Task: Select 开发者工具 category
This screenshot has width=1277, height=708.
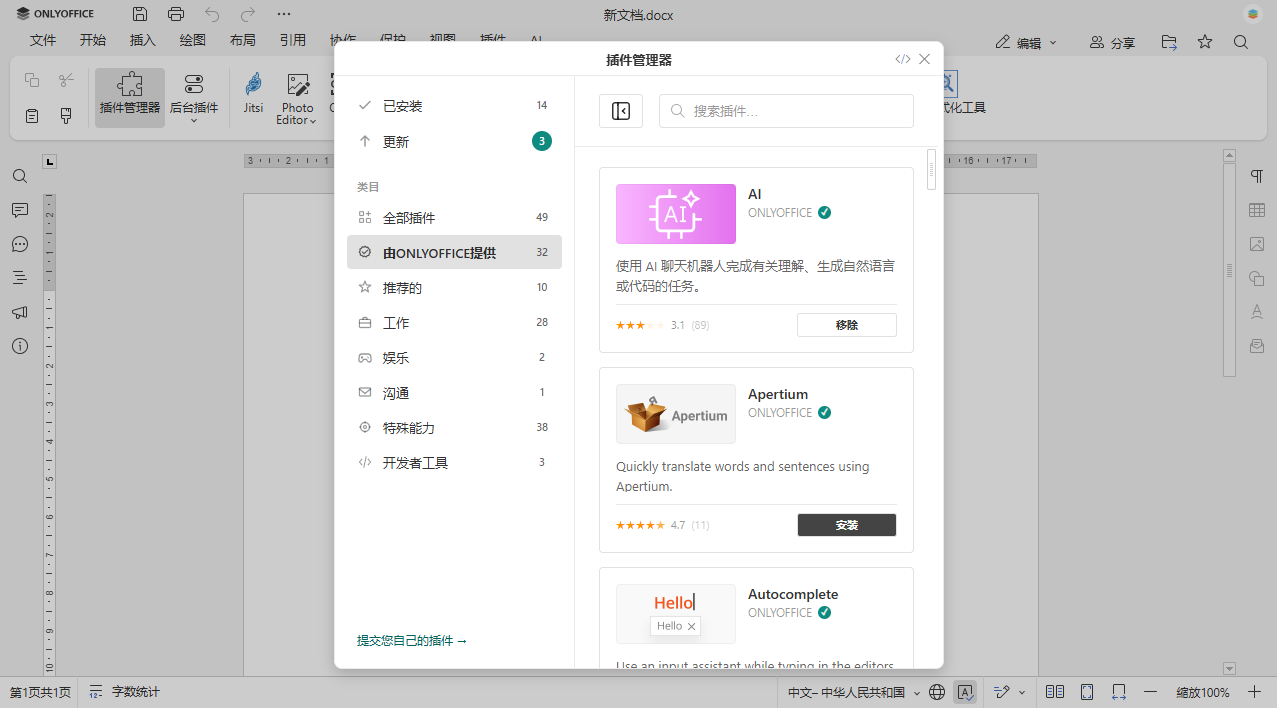Action: 454,463
